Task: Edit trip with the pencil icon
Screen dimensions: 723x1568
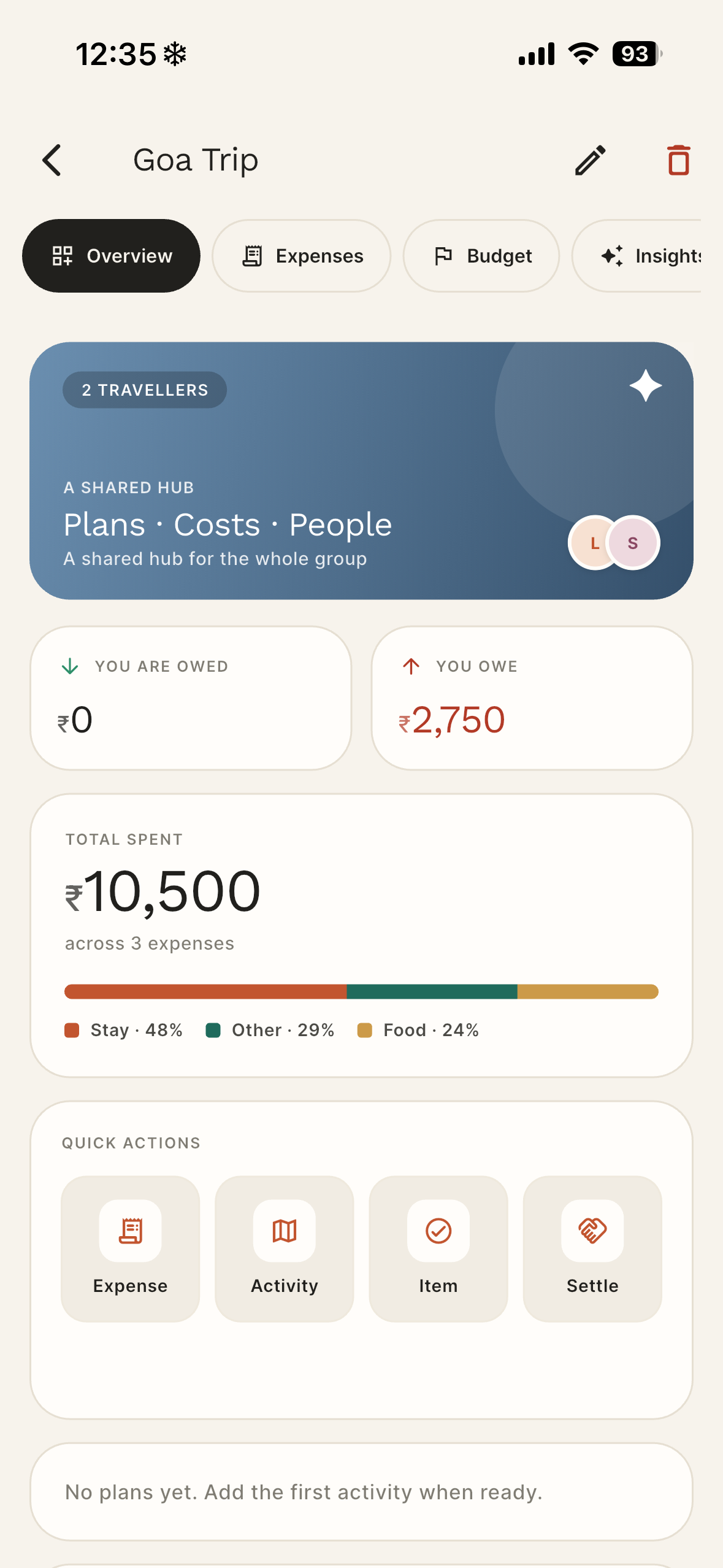Action: tap(591, 160)
